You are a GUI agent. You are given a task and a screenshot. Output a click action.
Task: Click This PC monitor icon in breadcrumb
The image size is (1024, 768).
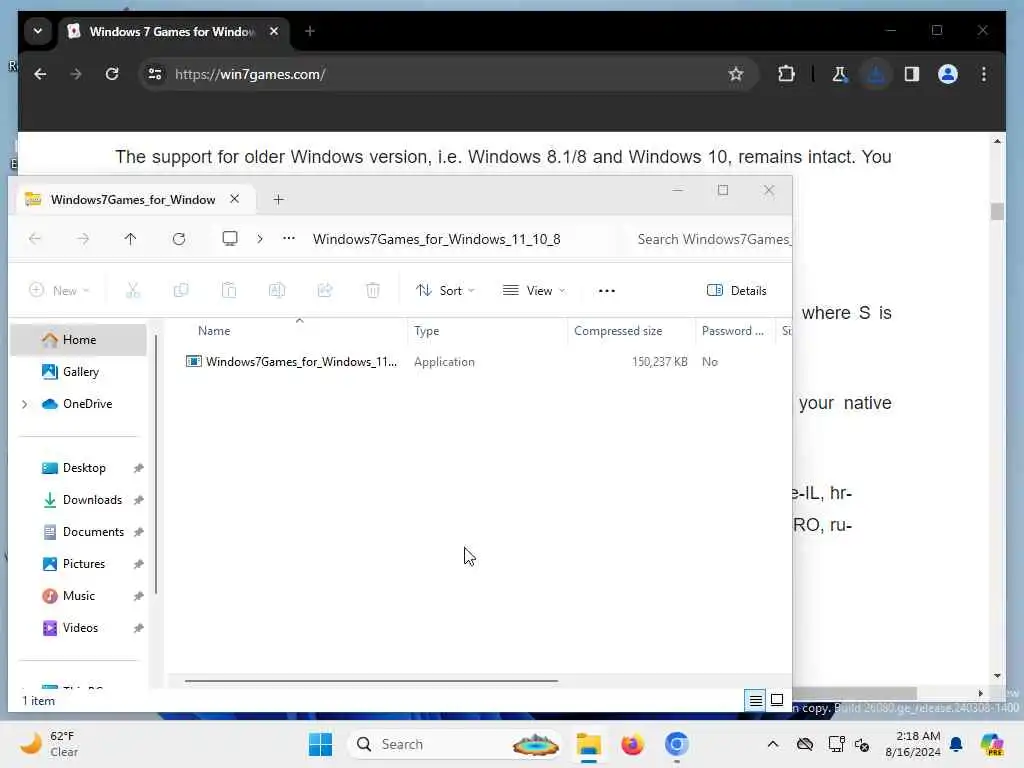tap(230, 239)
